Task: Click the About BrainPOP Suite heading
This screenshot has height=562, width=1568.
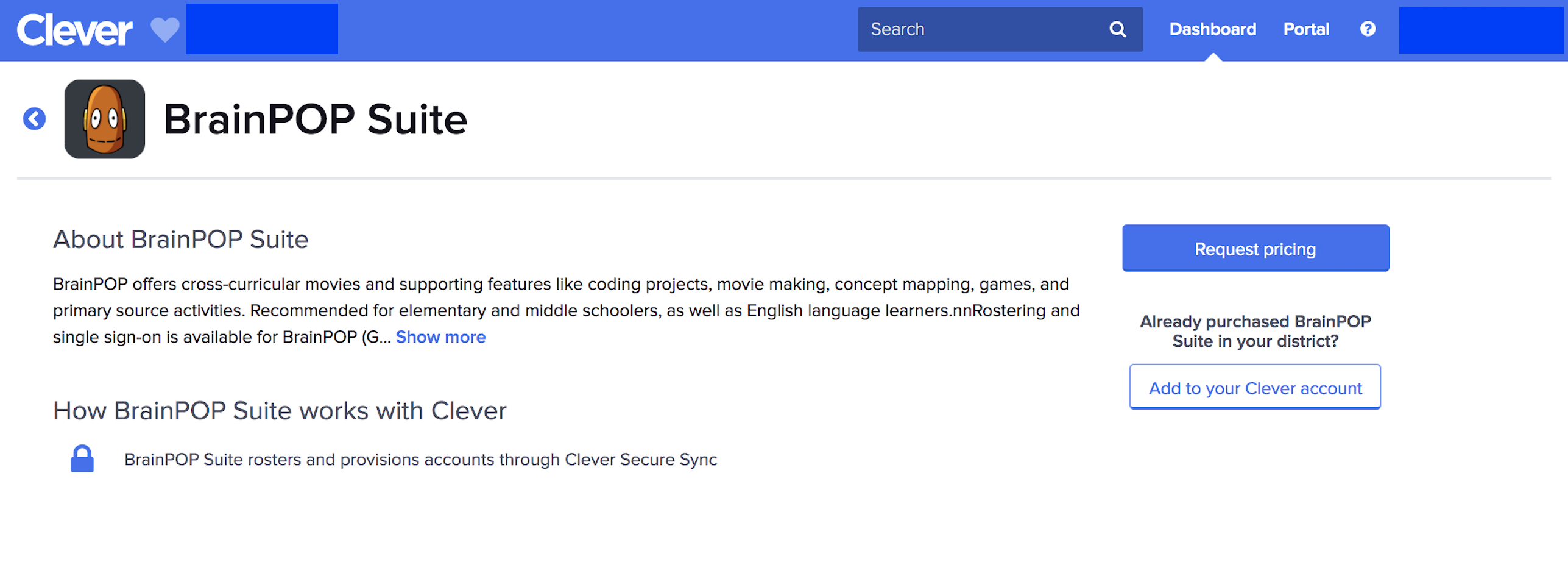Action: [181, 240]
